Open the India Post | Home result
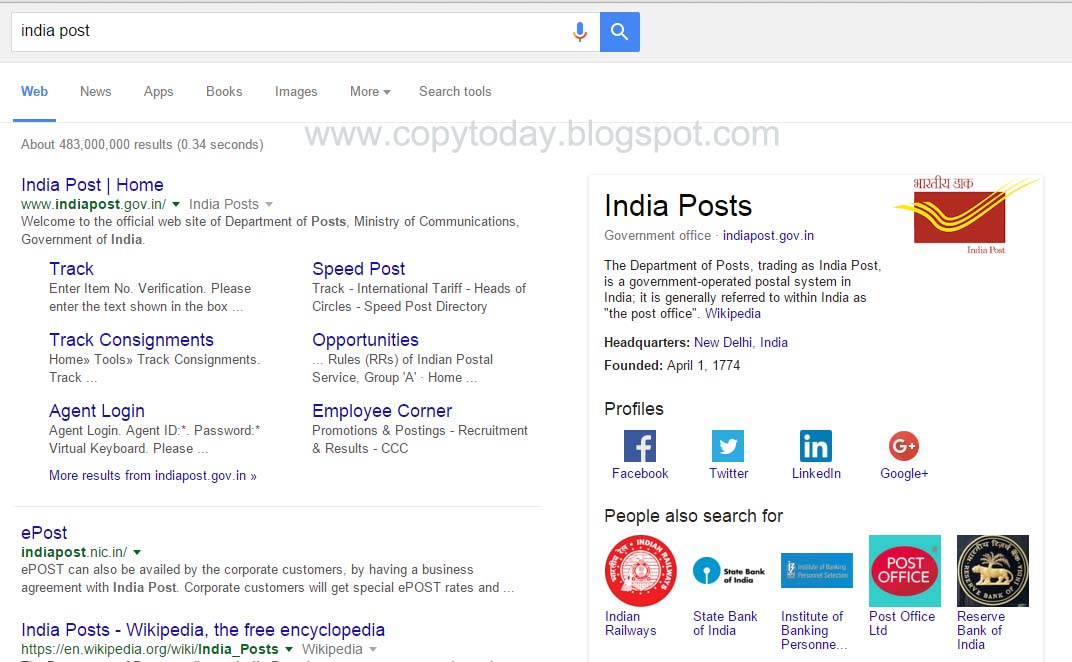This screenshot has width=1072, height=662. click(92, 185)
